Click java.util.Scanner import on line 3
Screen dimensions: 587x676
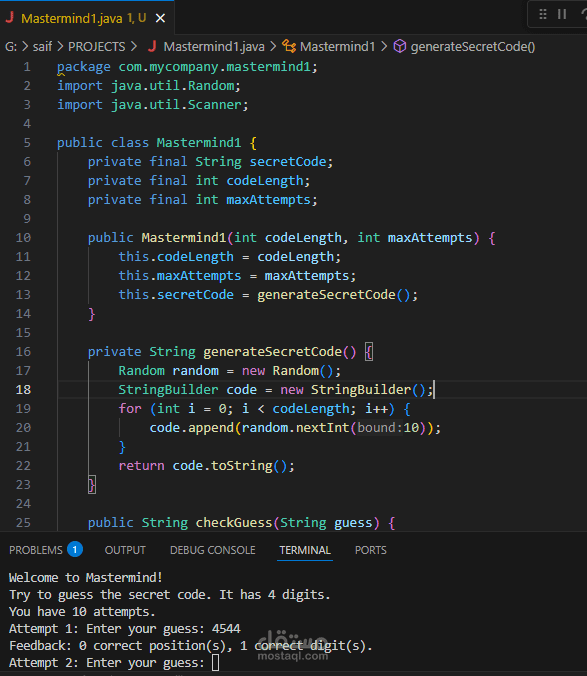click(179, 105)
